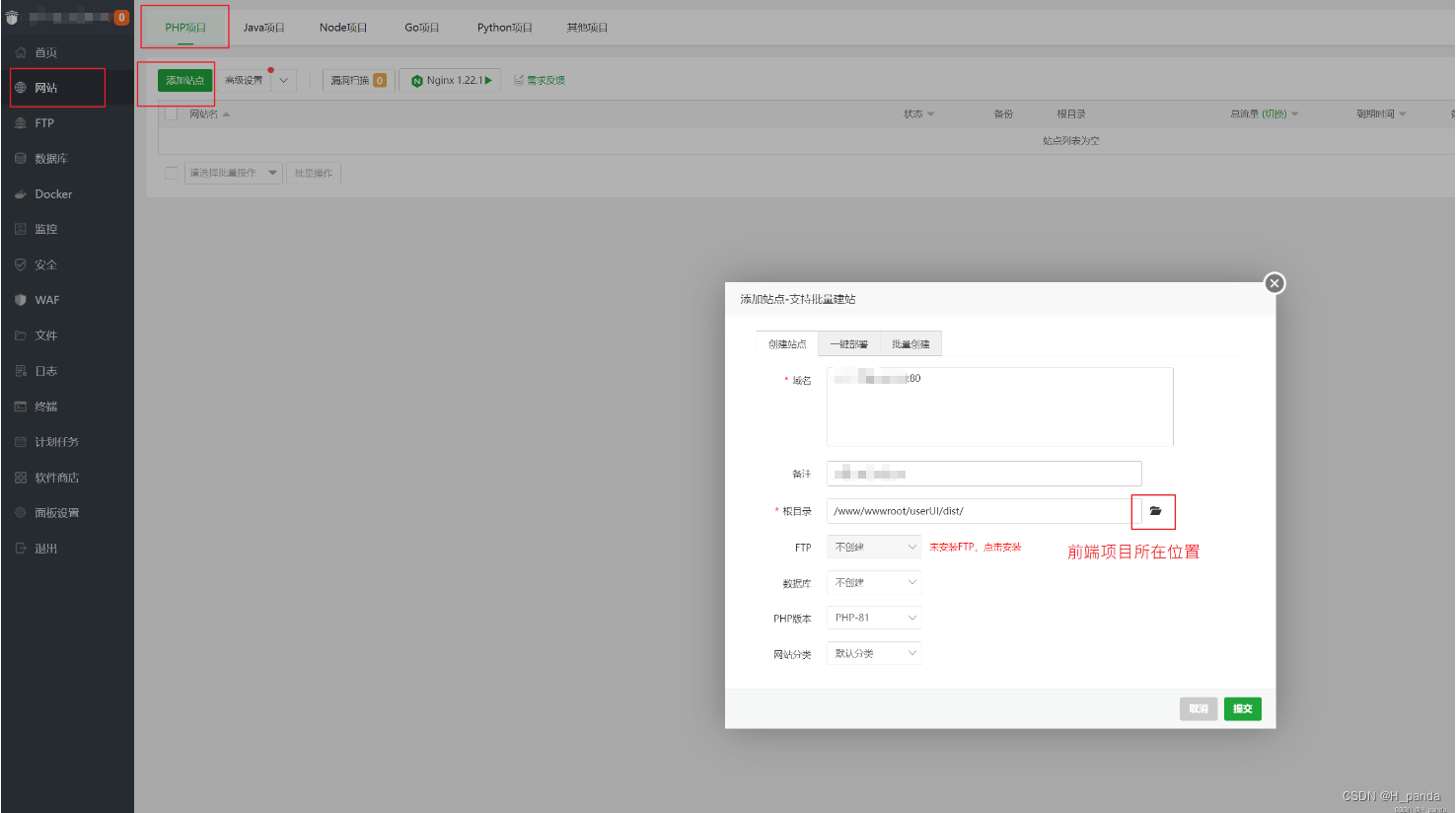Viewport: 1456px width, 813px height.
Task: Open the FTP 不创建 dropdown
Action: pos(874,547)
